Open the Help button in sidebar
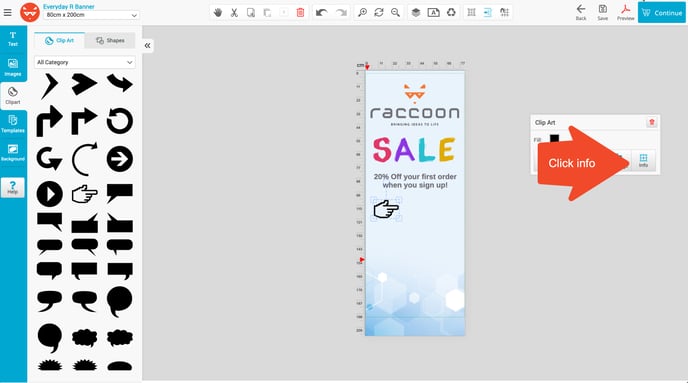688x383 pixels. 13,188
